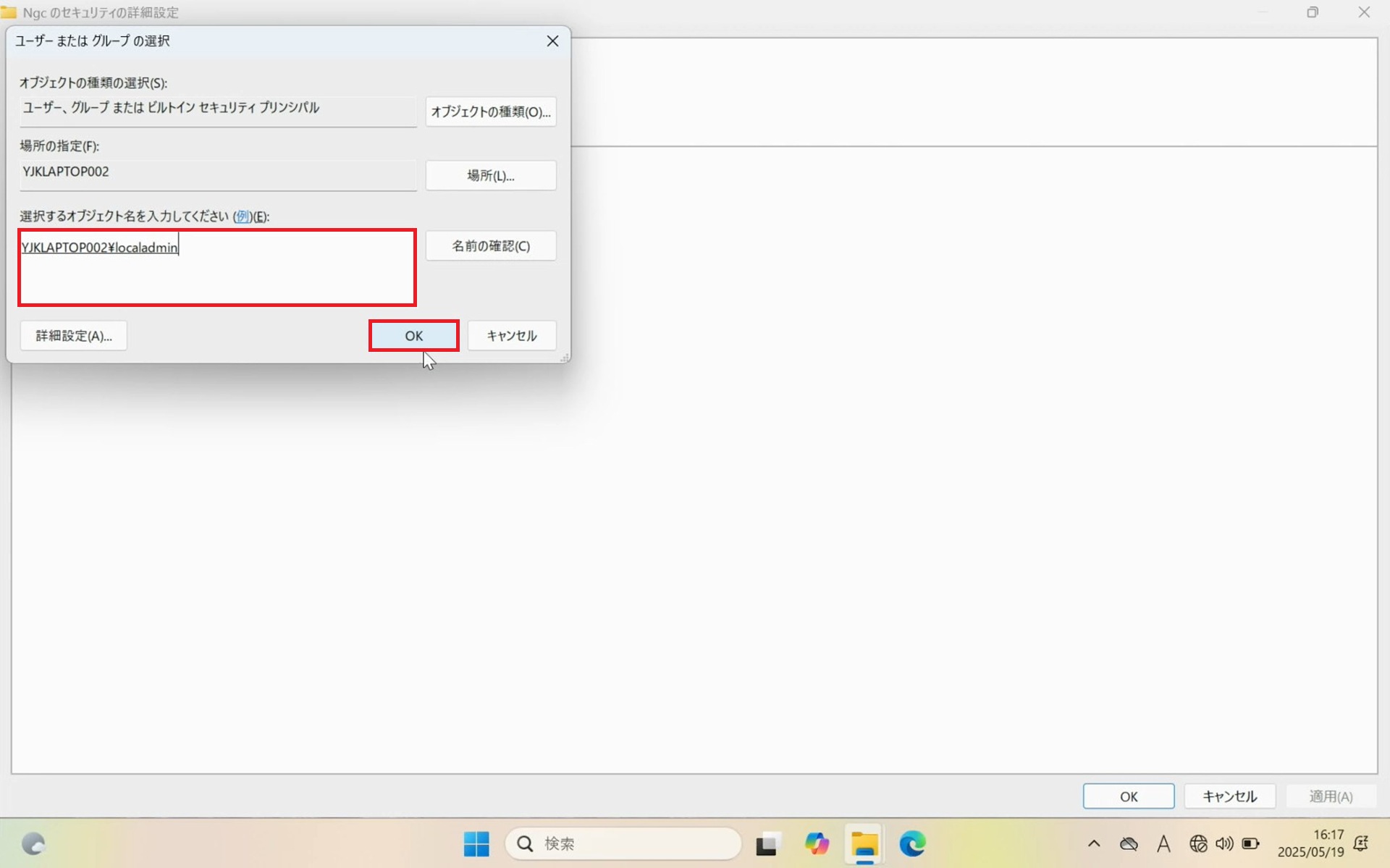Show hidden system tray icons
This screenshot has height=868, width=1390.
coord(1094,843)
